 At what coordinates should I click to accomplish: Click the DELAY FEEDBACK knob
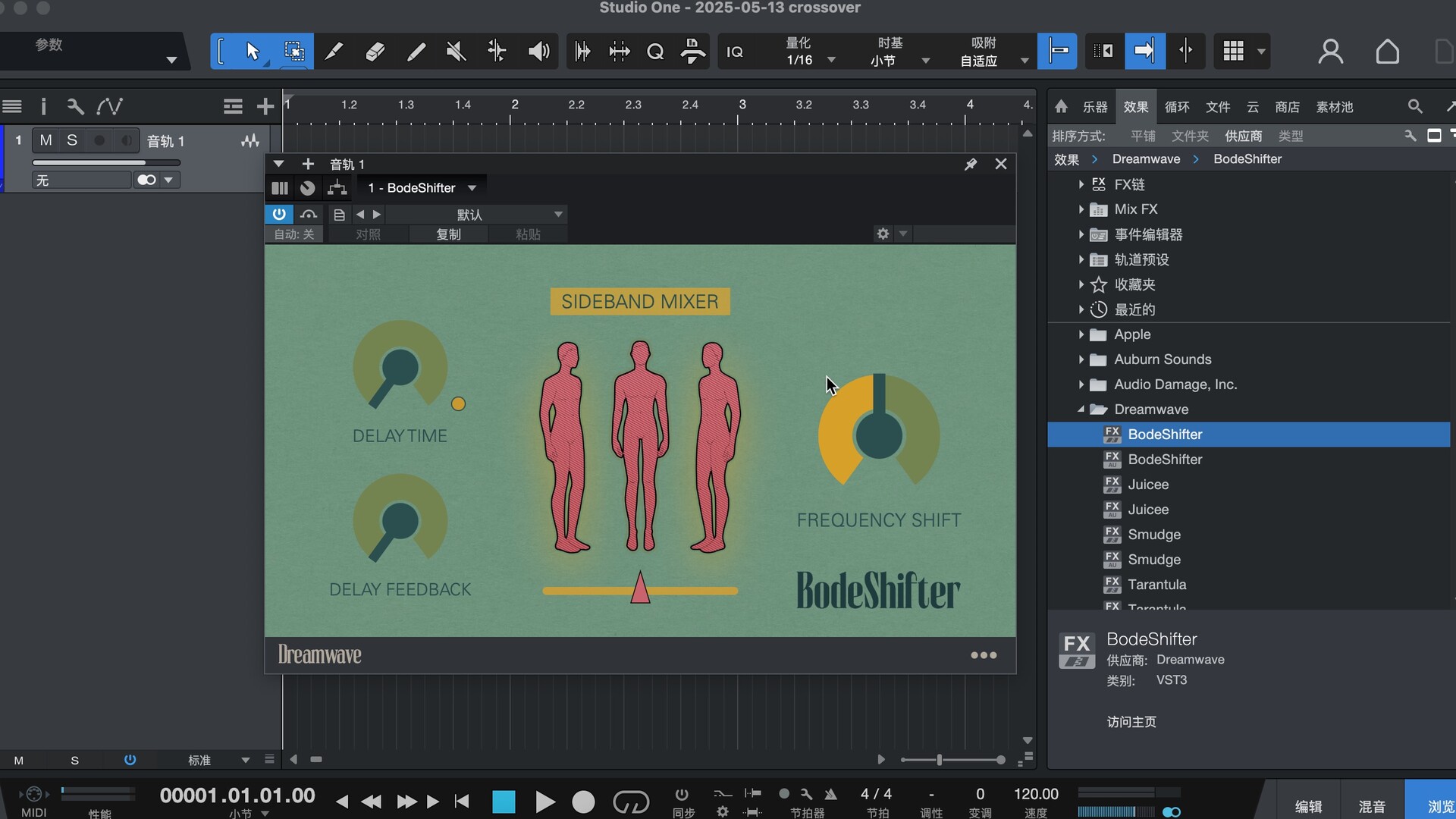point(400,521)
